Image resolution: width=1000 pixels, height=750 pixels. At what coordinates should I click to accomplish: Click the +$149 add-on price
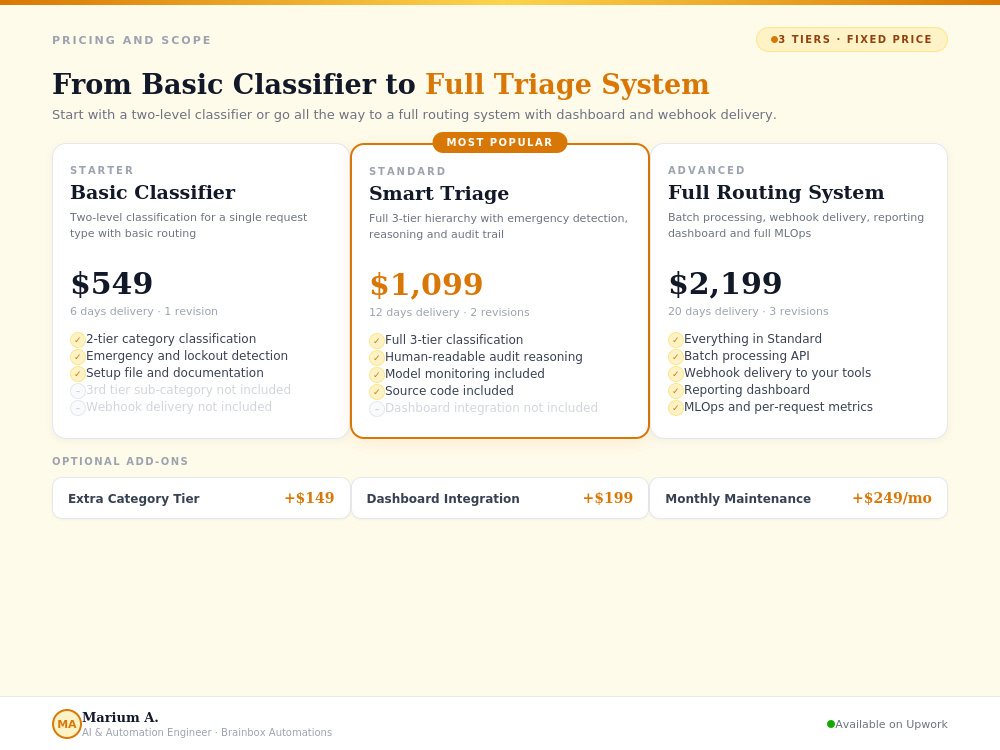click(x=309, y=498)
